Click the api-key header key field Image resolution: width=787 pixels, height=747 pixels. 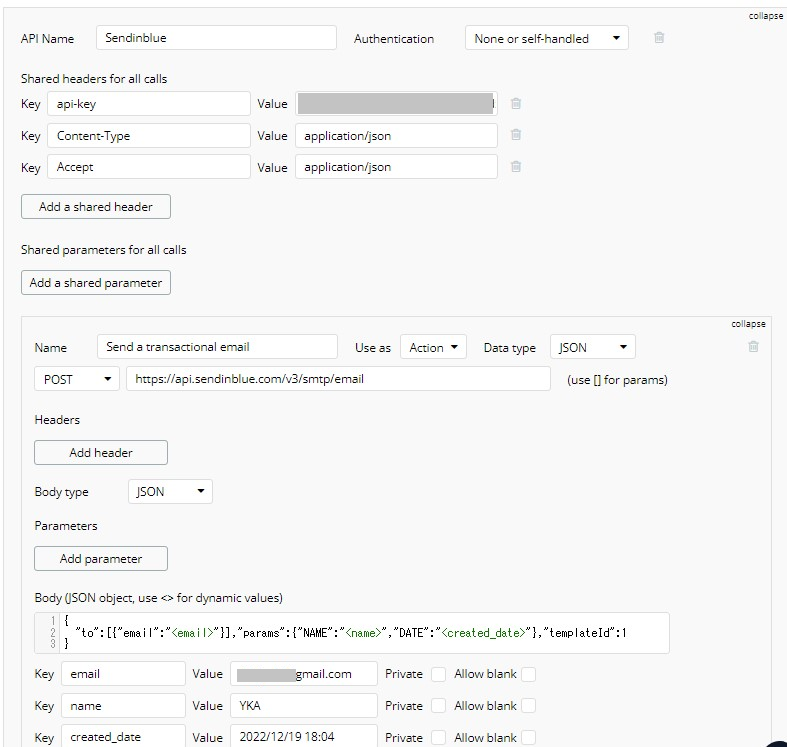point(149,104)
